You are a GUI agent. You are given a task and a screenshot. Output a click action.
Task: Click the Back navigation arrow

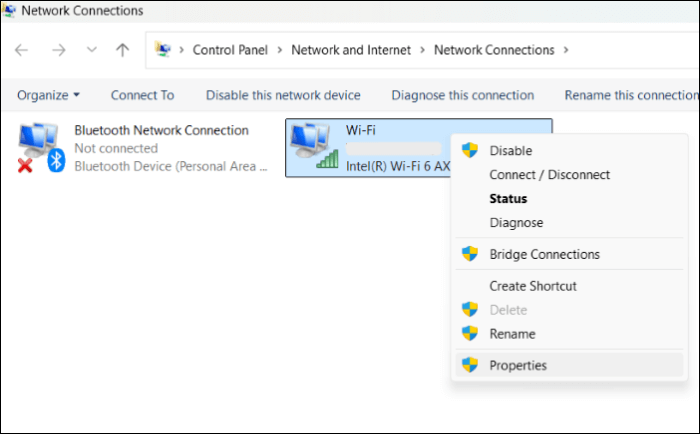tap(22, 50)
